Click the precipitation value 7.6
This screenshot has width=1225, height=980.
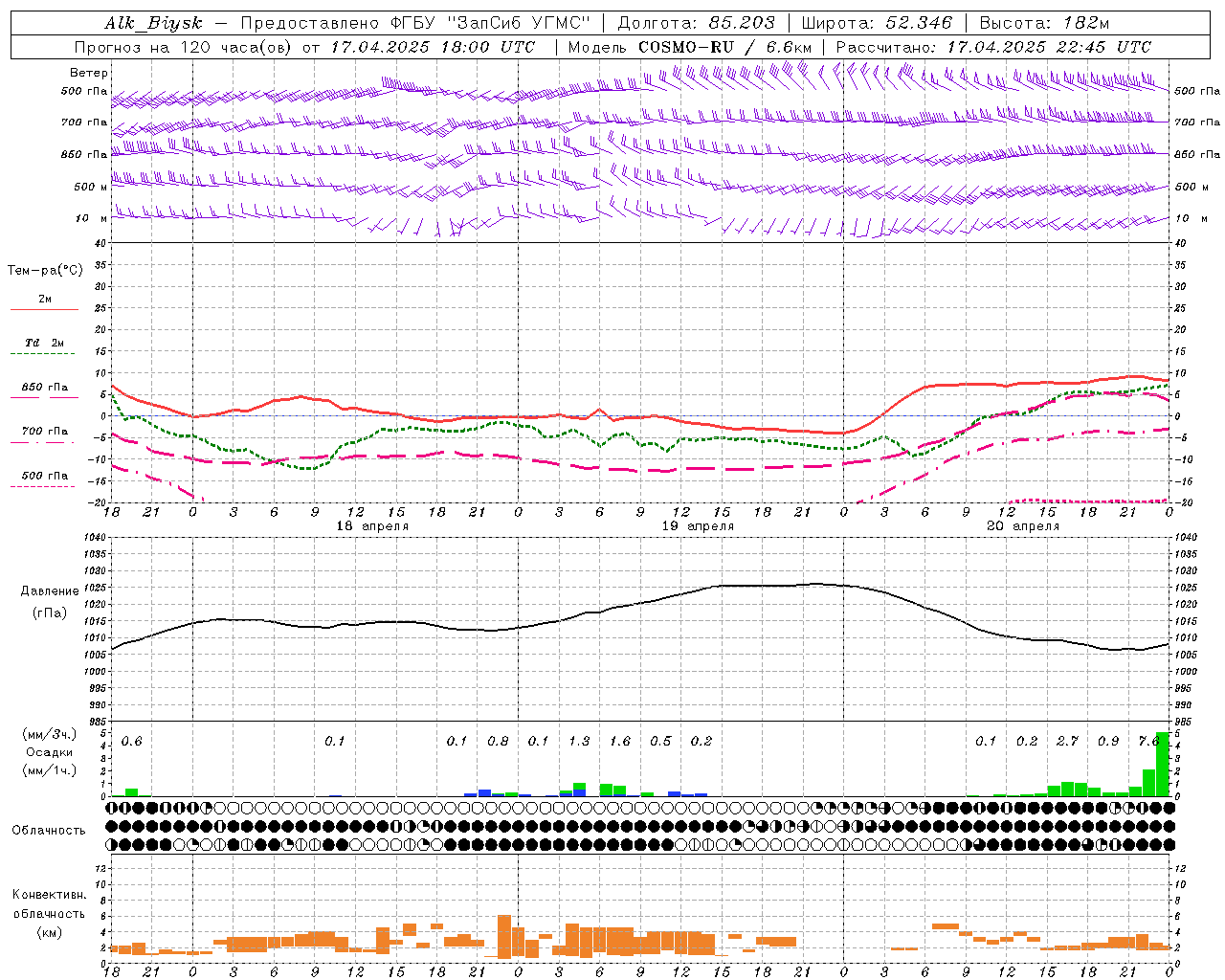[x=1148, y=742]
